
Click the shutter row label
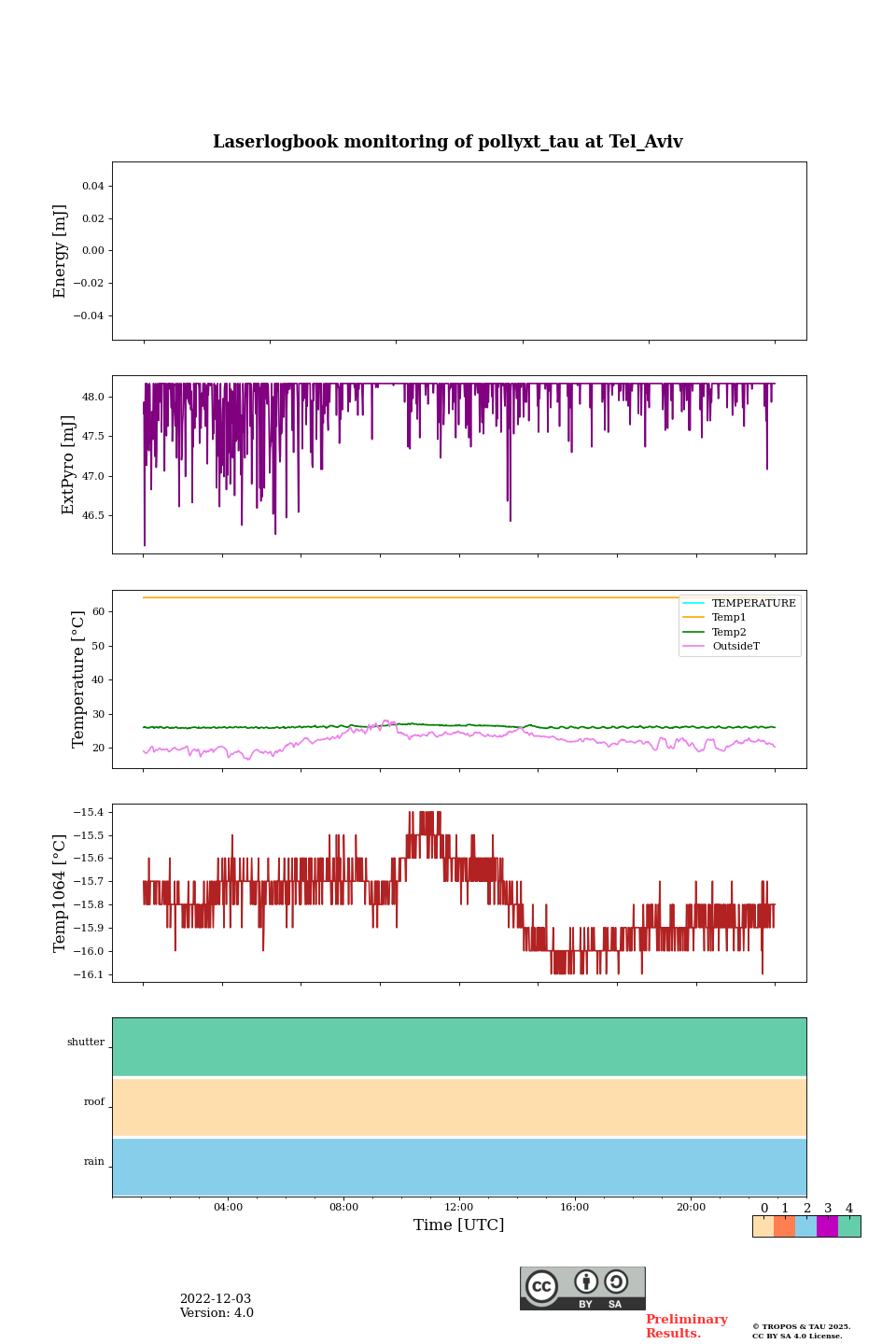tap(86, 1043)
